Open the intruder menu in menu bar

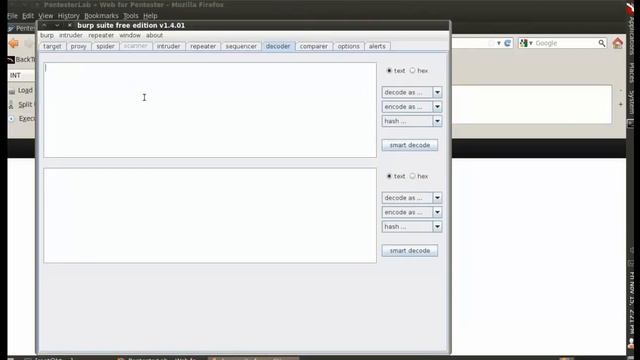[71, 35]
